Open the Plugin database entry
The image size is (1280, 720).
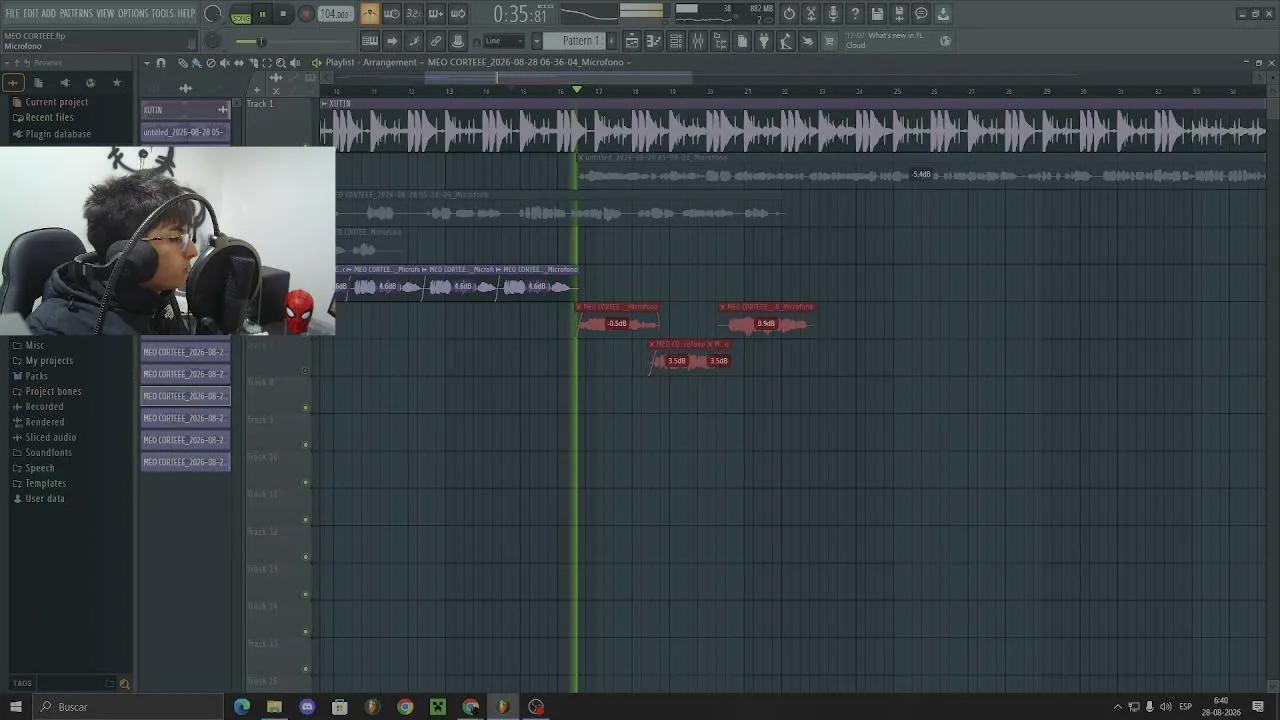point(51,134)
